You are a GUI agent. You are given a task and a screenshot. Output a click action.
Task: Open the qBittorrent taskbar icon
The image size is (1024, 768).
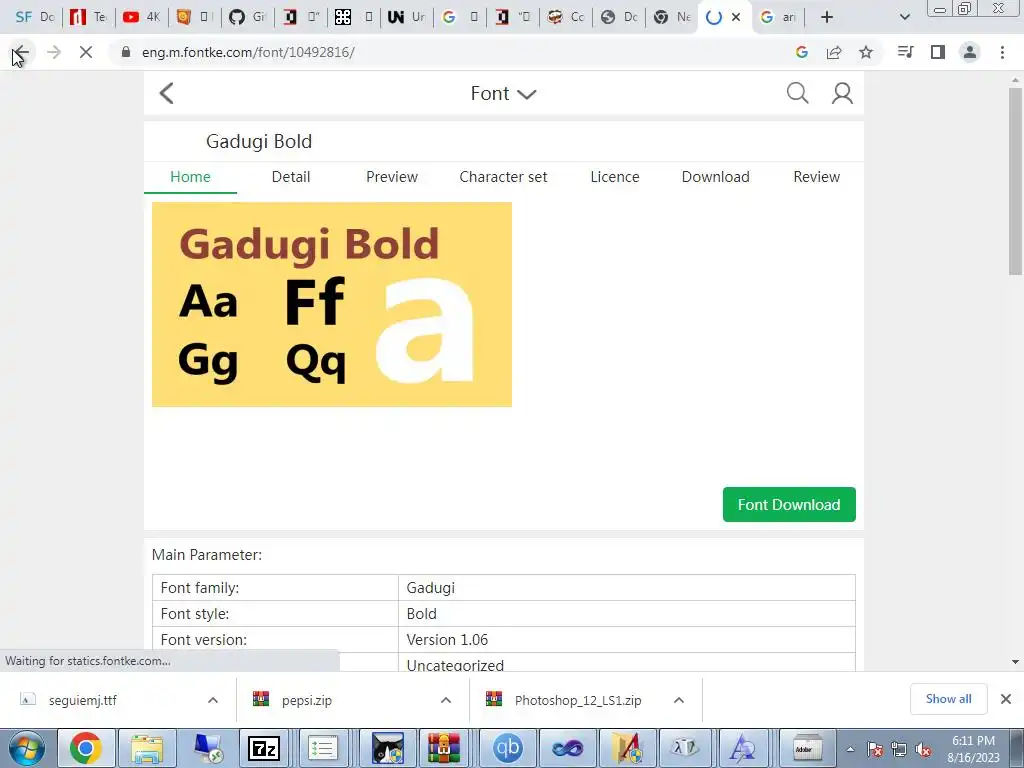(x=508, y=748)
